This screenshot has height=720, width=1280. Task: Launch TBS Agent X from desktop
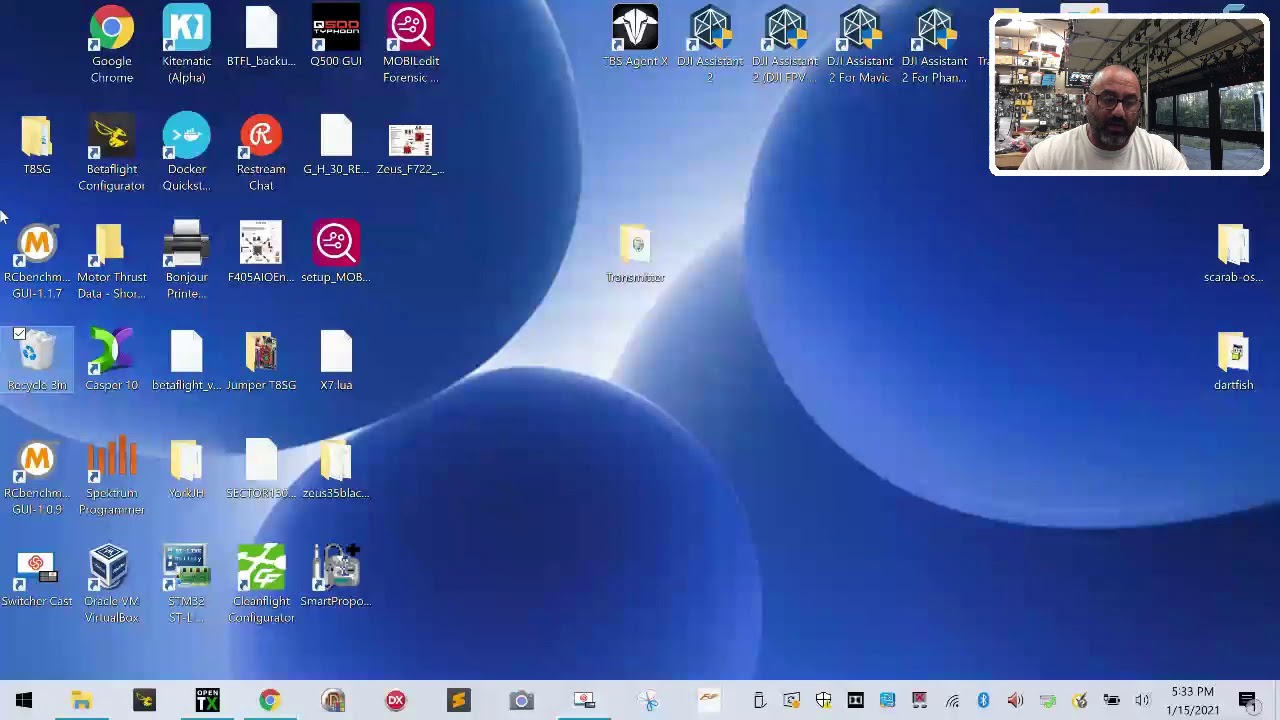(635, 38)
